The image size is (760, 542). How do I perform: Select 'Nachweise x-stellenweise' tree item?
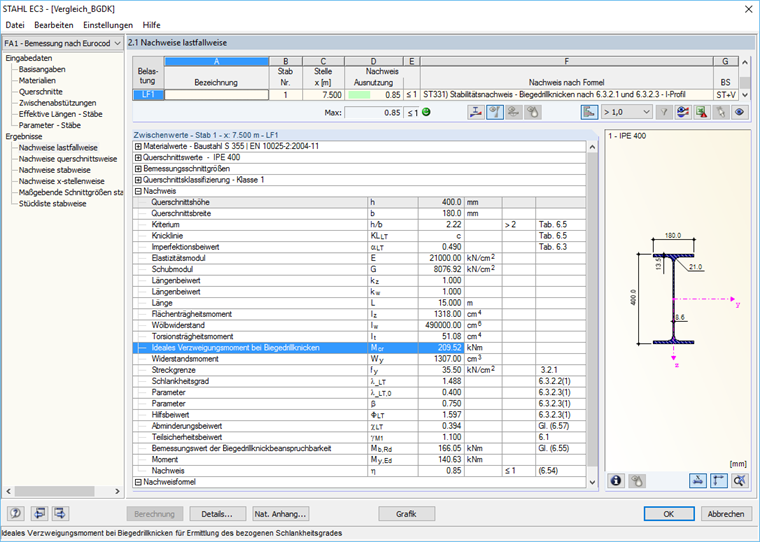coord(62,181)
